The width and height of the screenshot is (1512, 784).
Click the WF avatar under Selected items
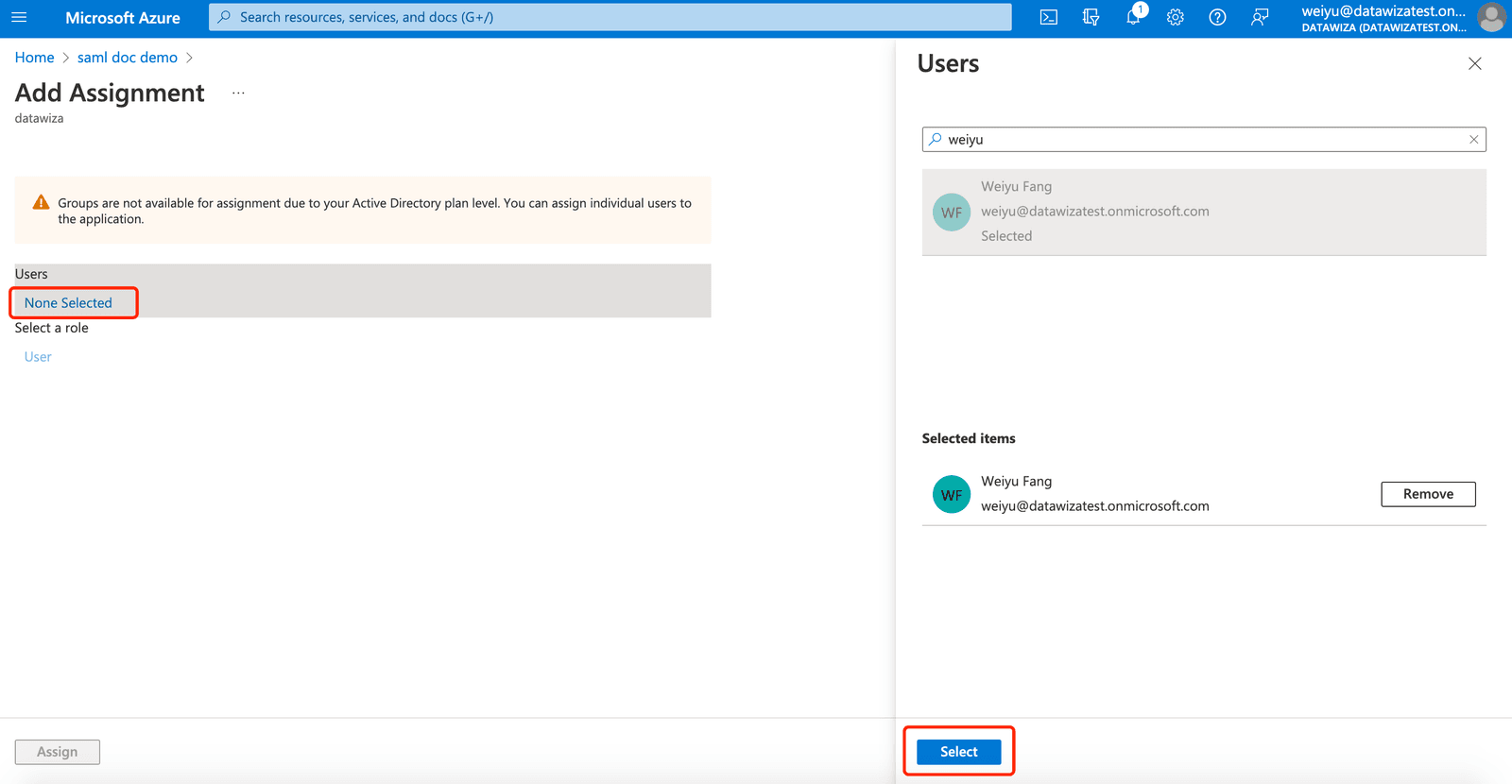click(952, 494)
